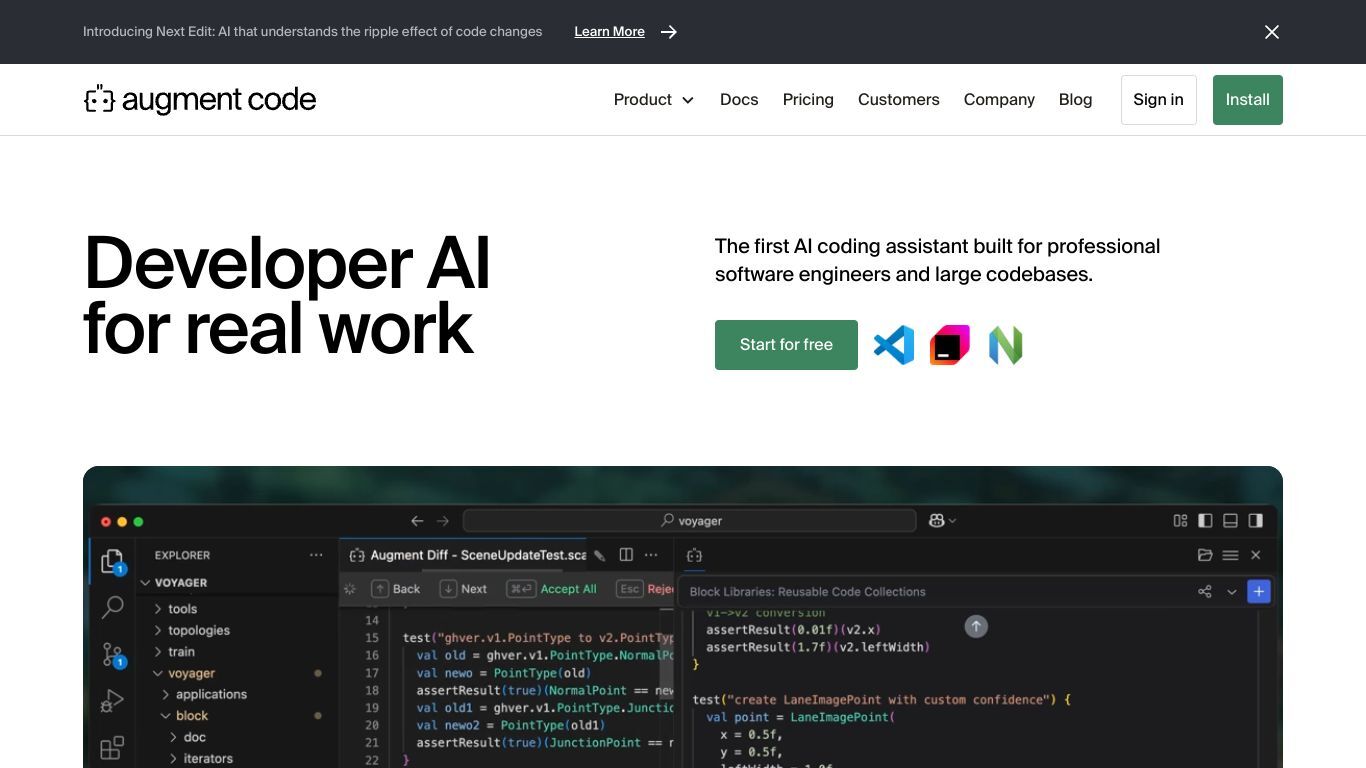
Task: Choose the JetBrains IDE icon
Action: click(x=949, y=345)
